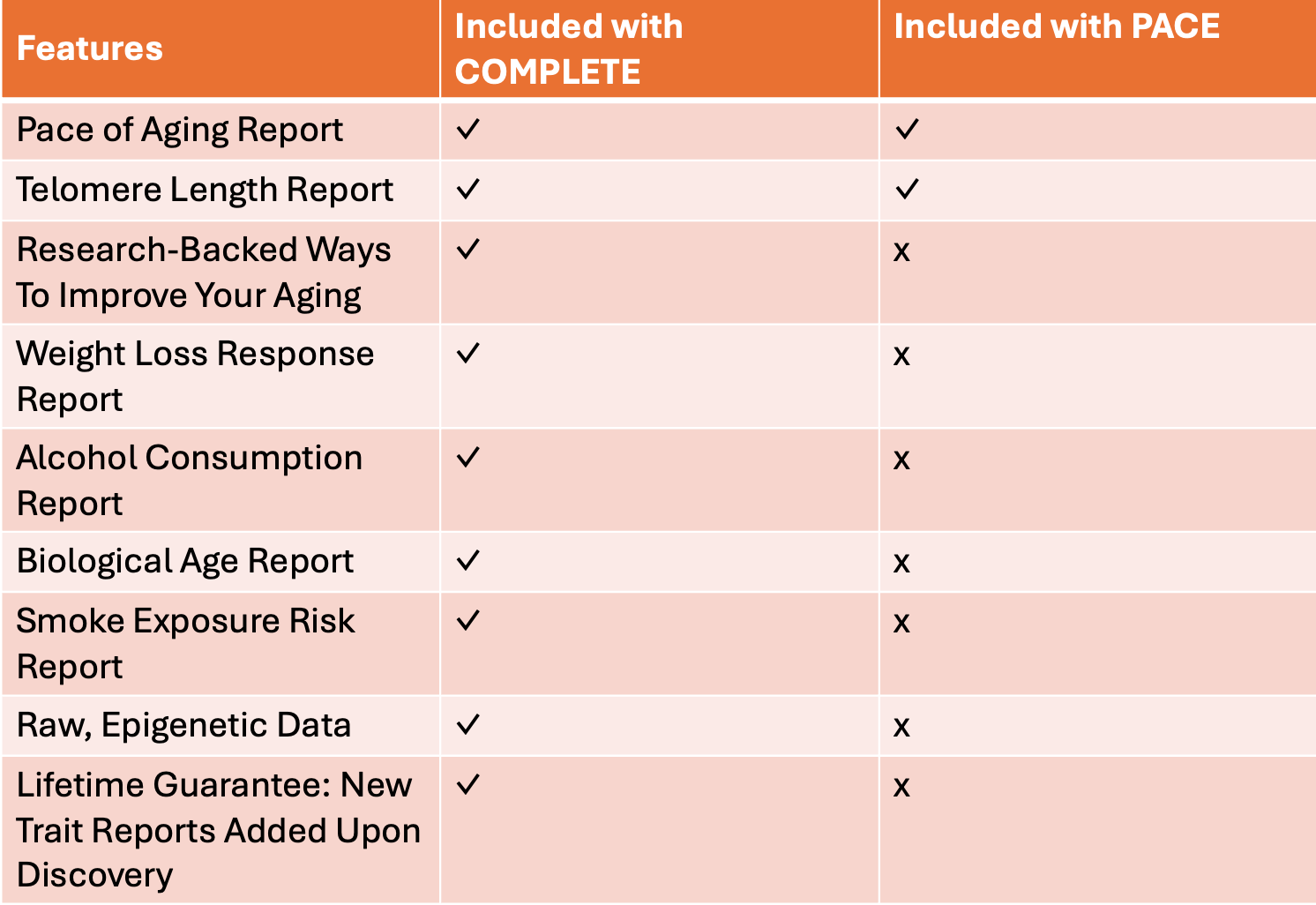Click the Raw, Epigenetic Data label
This screenshot has height=905, width=1316.
(x=183, y=726)
